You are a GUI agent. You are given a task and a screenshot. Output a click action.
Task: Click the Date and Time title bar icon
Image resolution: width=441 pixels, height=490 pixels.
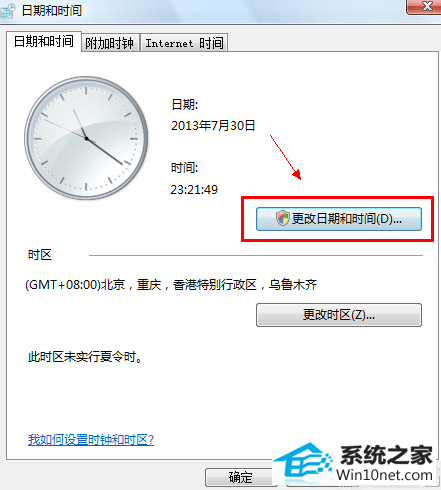click(7, 11)
